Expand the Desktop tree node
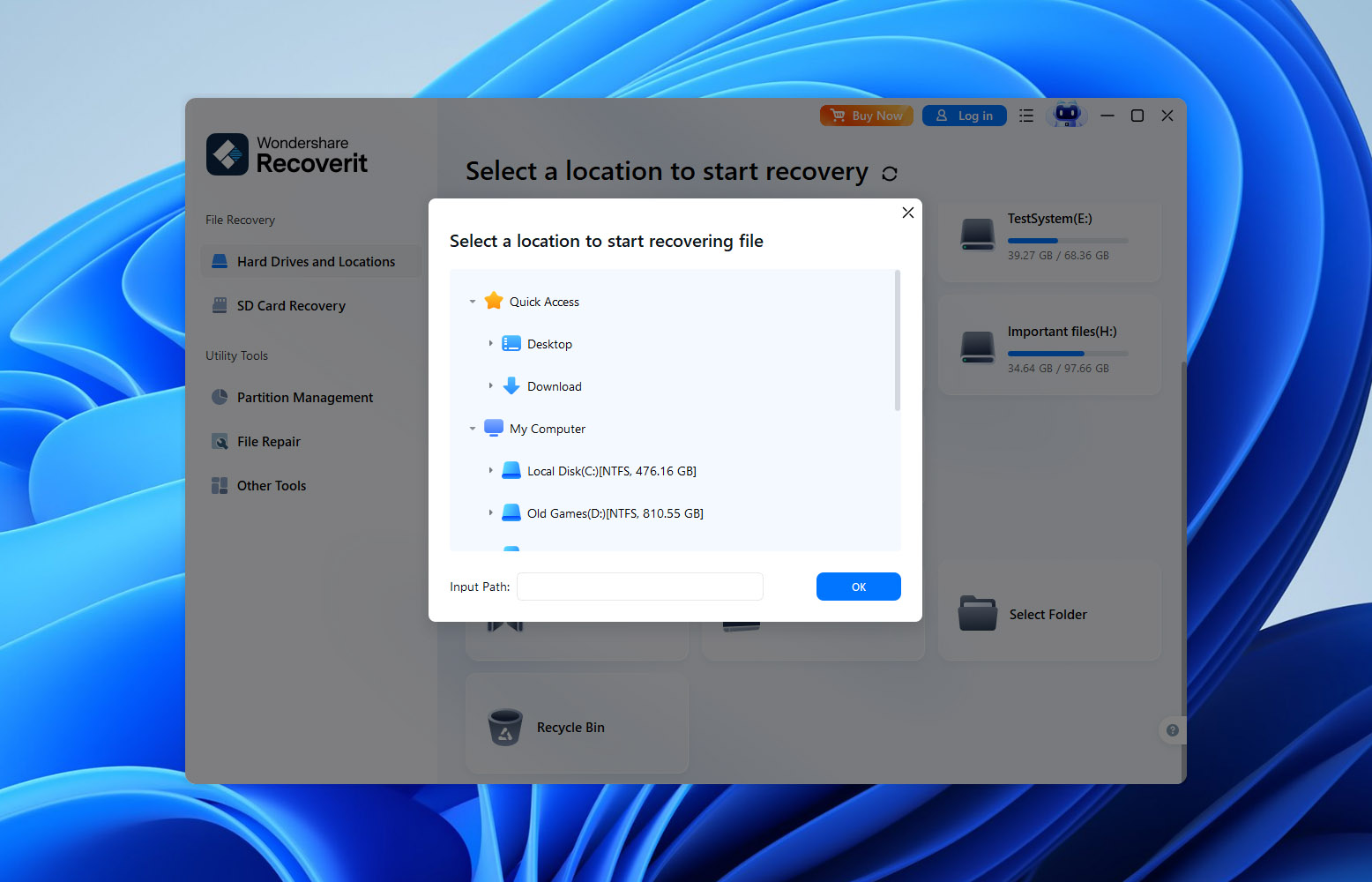The height and width of the screenshot is (882, 1372). [x=490, y=343]
